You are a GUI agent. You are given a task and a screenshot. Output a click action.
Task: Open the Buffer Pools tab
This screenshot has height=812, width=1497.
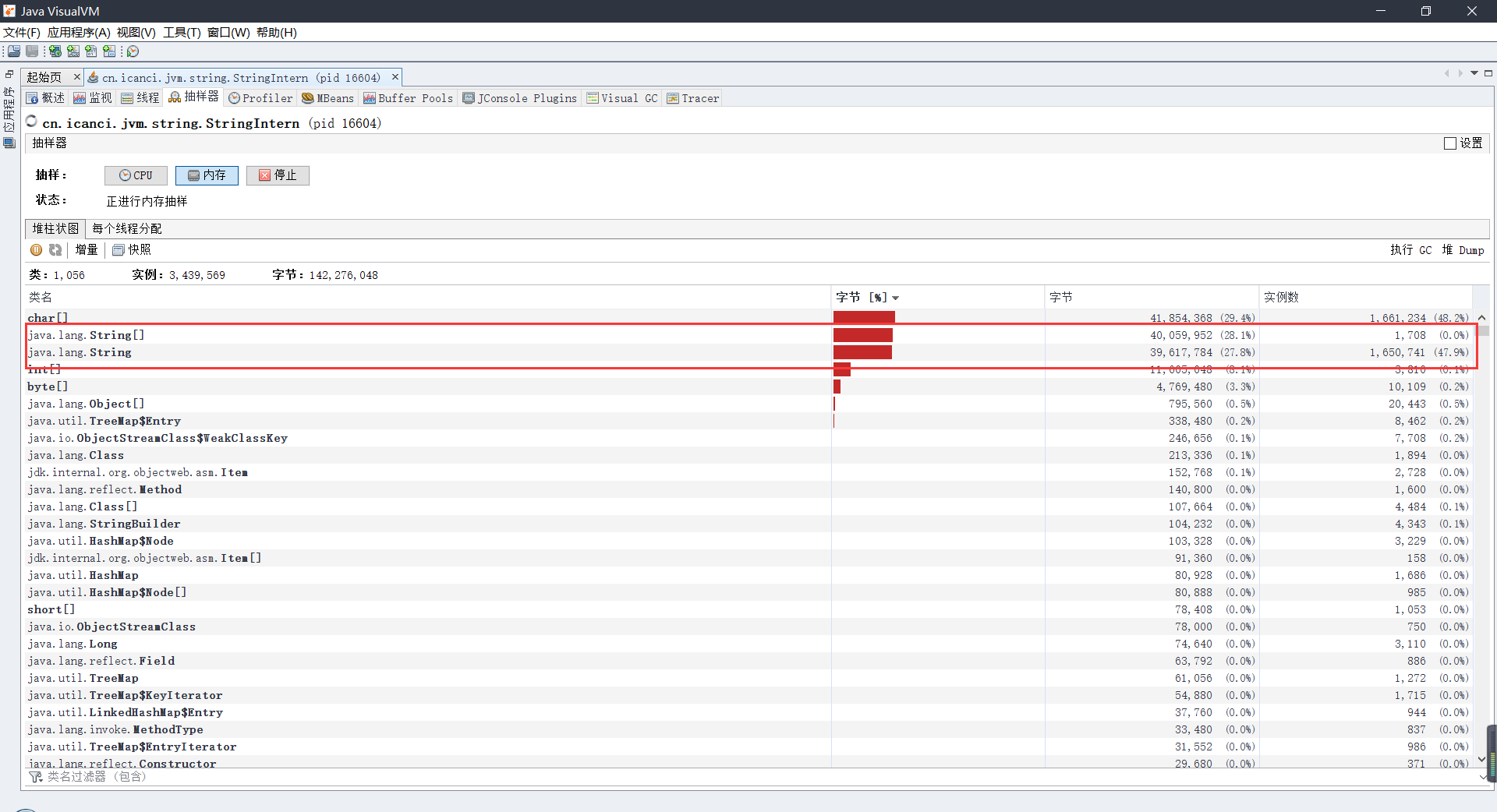[x=409, y=98]
